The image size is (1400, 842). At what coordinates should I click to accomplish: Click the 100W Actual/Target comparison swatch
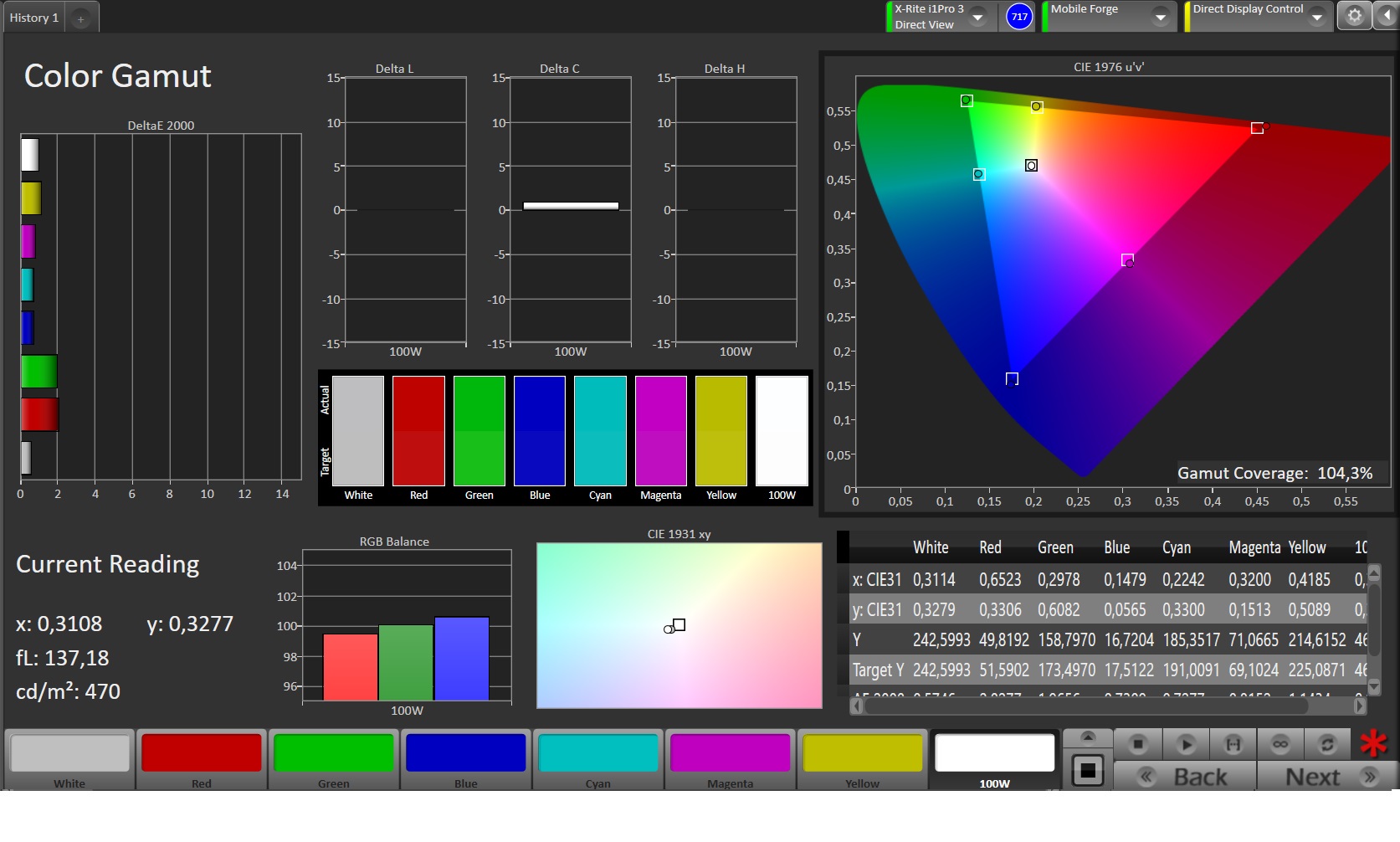(782, 430)
